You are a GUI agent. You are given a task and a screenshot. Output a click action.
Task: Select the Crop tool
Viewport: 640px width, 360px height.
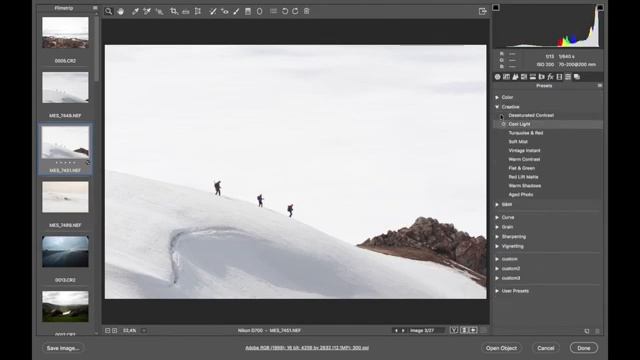point(174,11)
